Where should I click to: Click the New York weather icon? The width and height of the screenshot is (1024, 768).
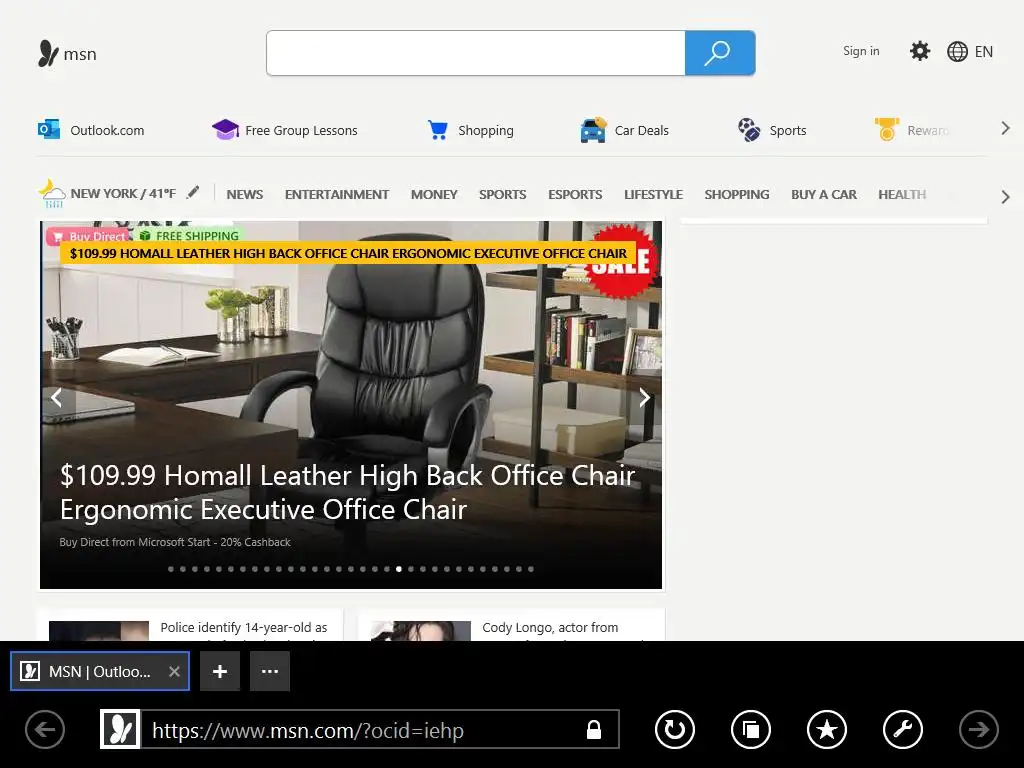(x=52, y=194)
